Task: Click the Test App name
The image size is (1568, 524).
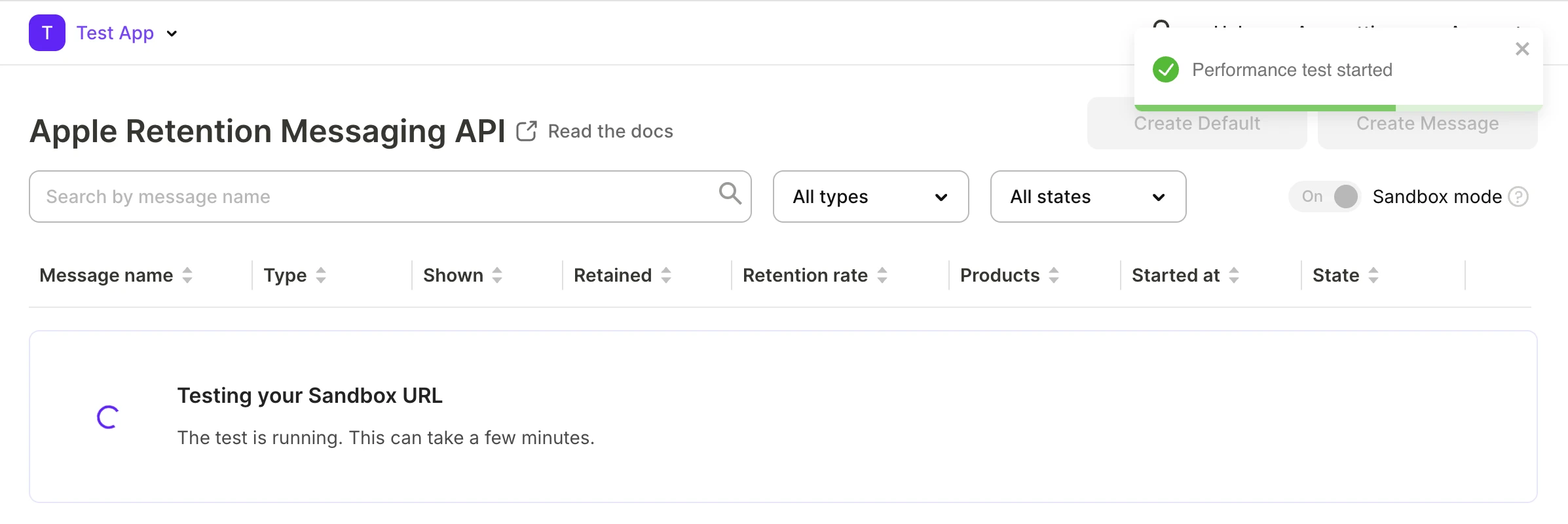Action: tap(115, 33)
